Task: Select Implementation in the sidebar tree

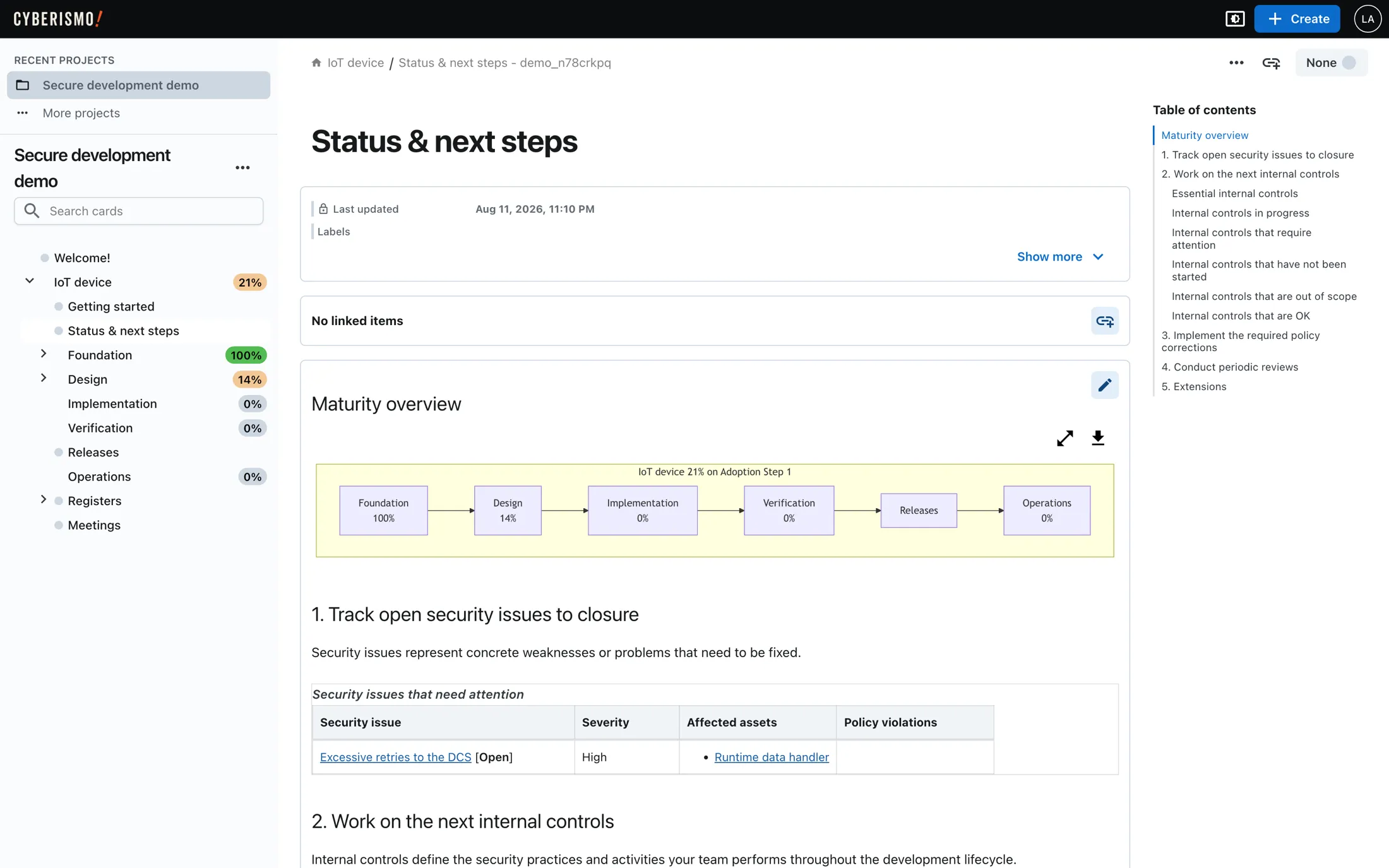Action: 112,404
